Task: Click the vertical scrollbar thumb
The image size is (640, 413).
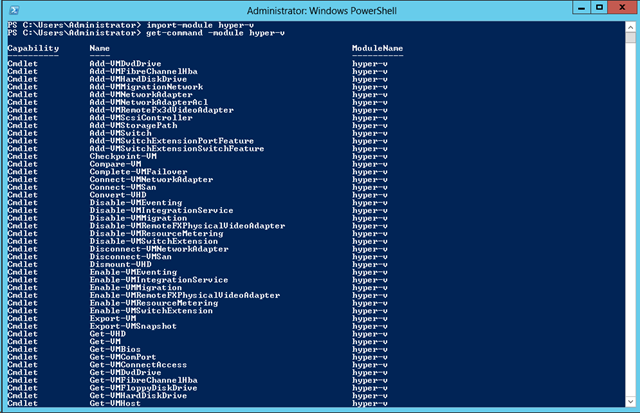Action: pyautogui.click(x=631, y=38)
